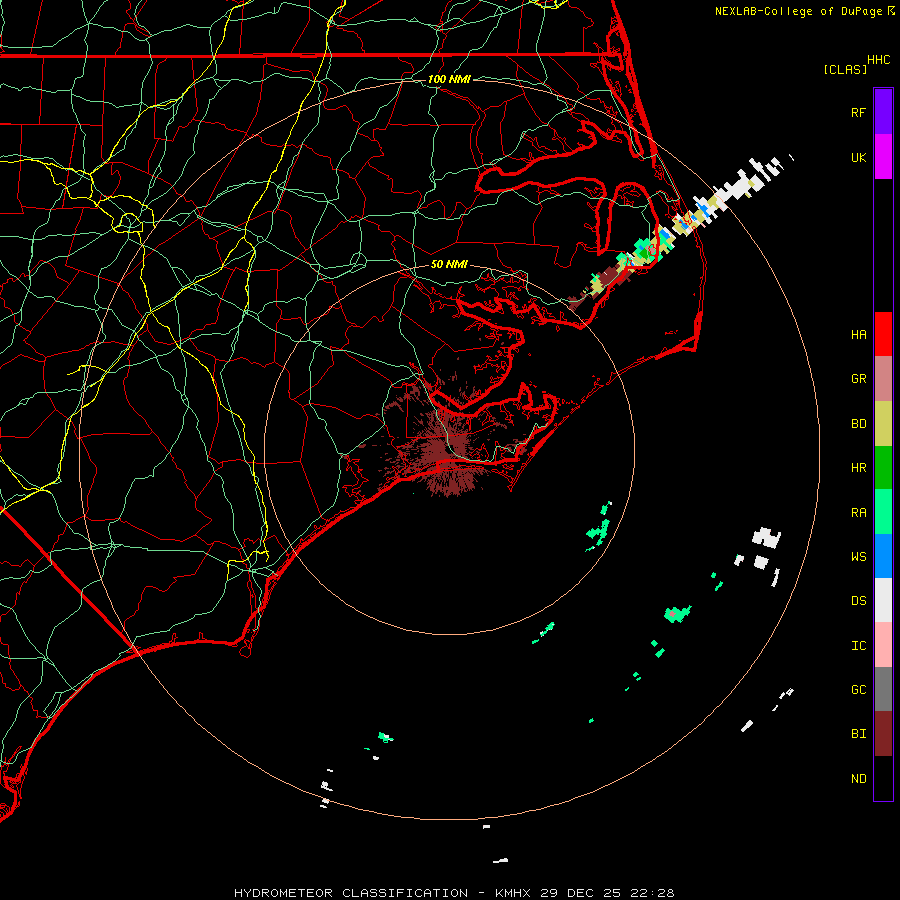
Task: Click the "GR" legend label
Action: pyautogui.click(x=858, y=379)
